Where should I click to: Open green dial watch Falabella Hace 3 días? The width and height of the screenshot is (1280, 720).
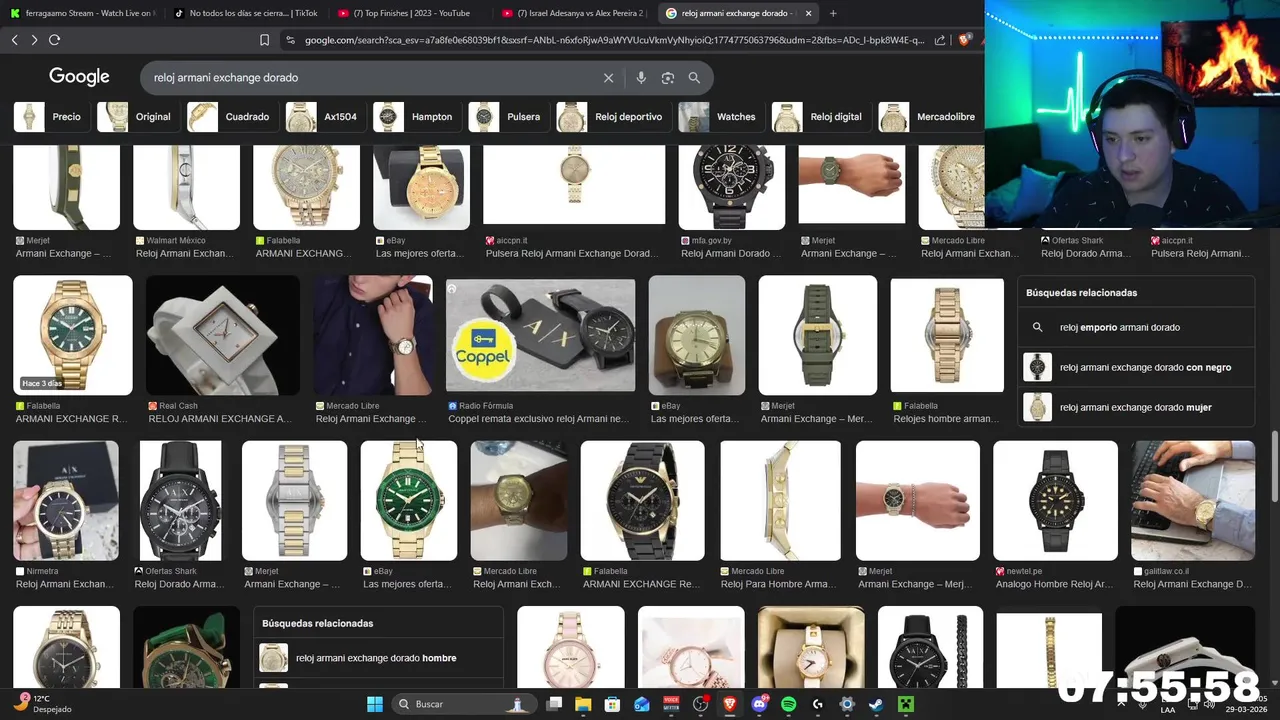72,335
